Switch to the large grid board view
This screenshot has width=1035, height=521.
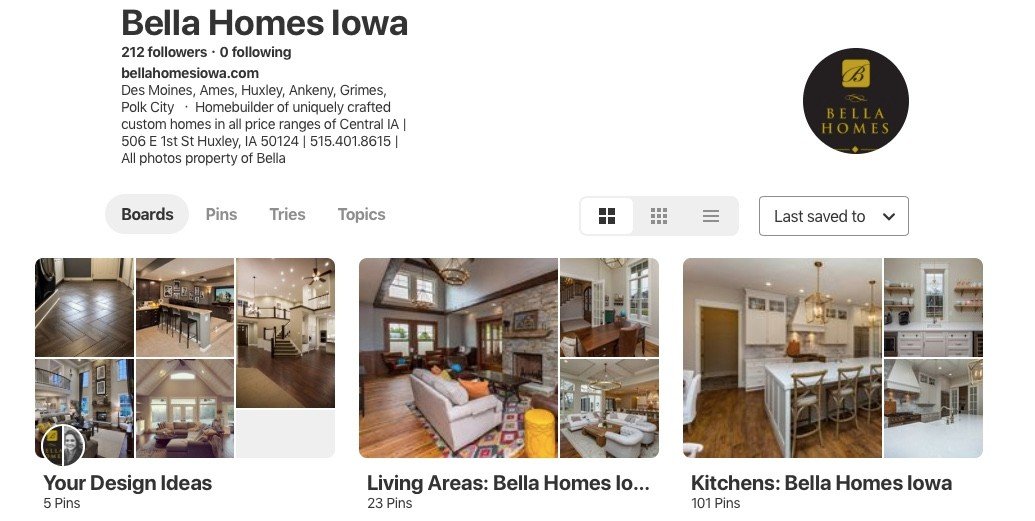pos(607,216)
